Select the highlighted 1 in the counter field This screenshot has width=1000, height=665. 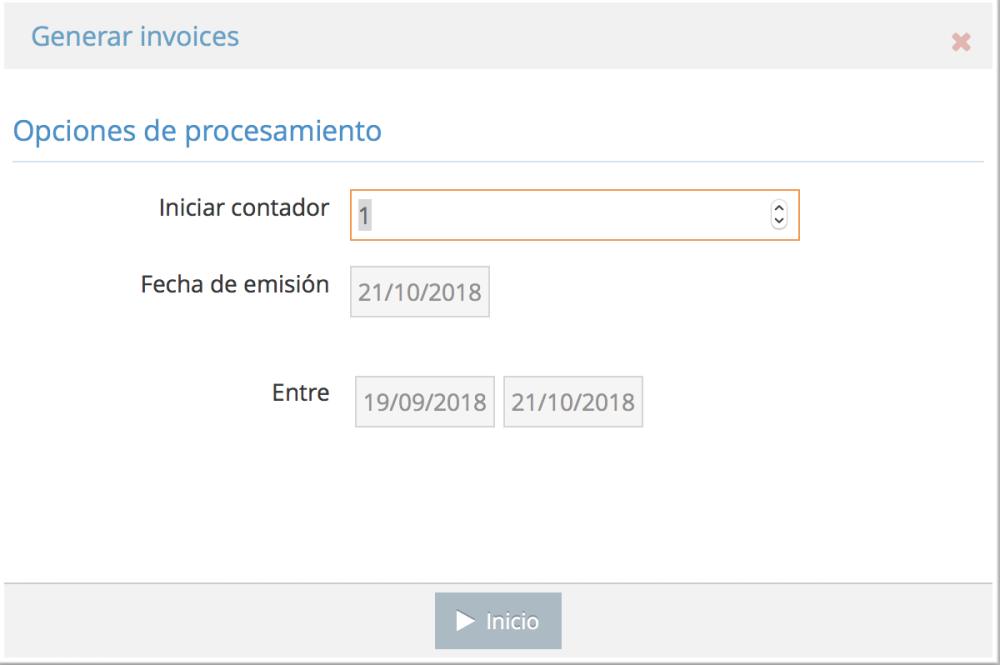click(x=365, y=215)
